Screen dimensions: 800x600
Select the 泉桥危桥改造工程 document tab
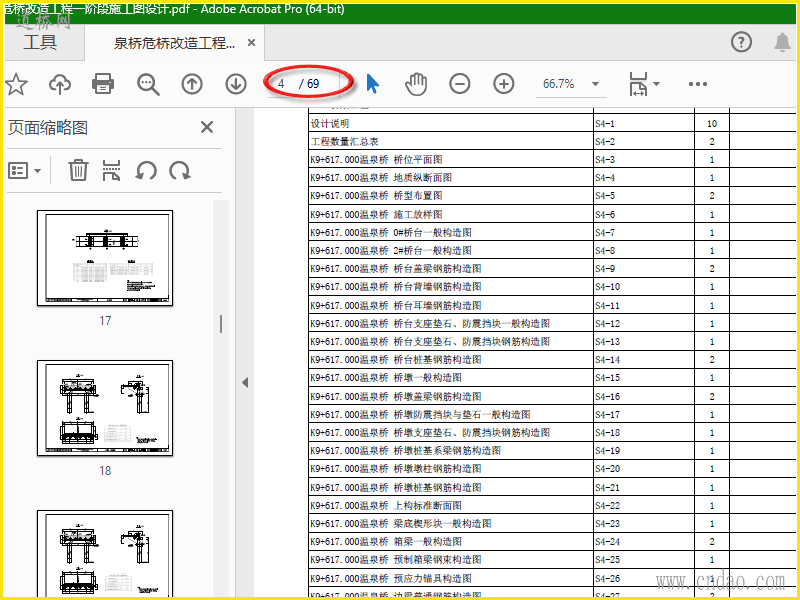[174, 43]
